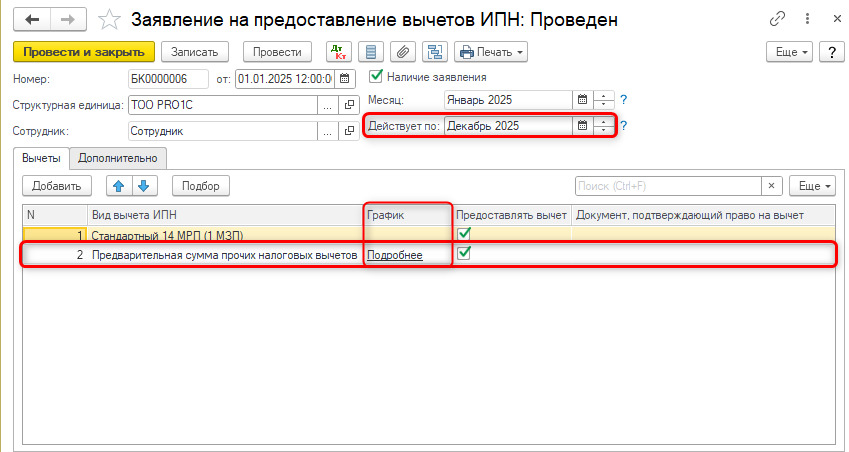Toggle Предоставлять вычет for Стандартный 14 МРП
The width and height of the screenshot is (849, 452).
pyautogui.click(x=464, y=234)
